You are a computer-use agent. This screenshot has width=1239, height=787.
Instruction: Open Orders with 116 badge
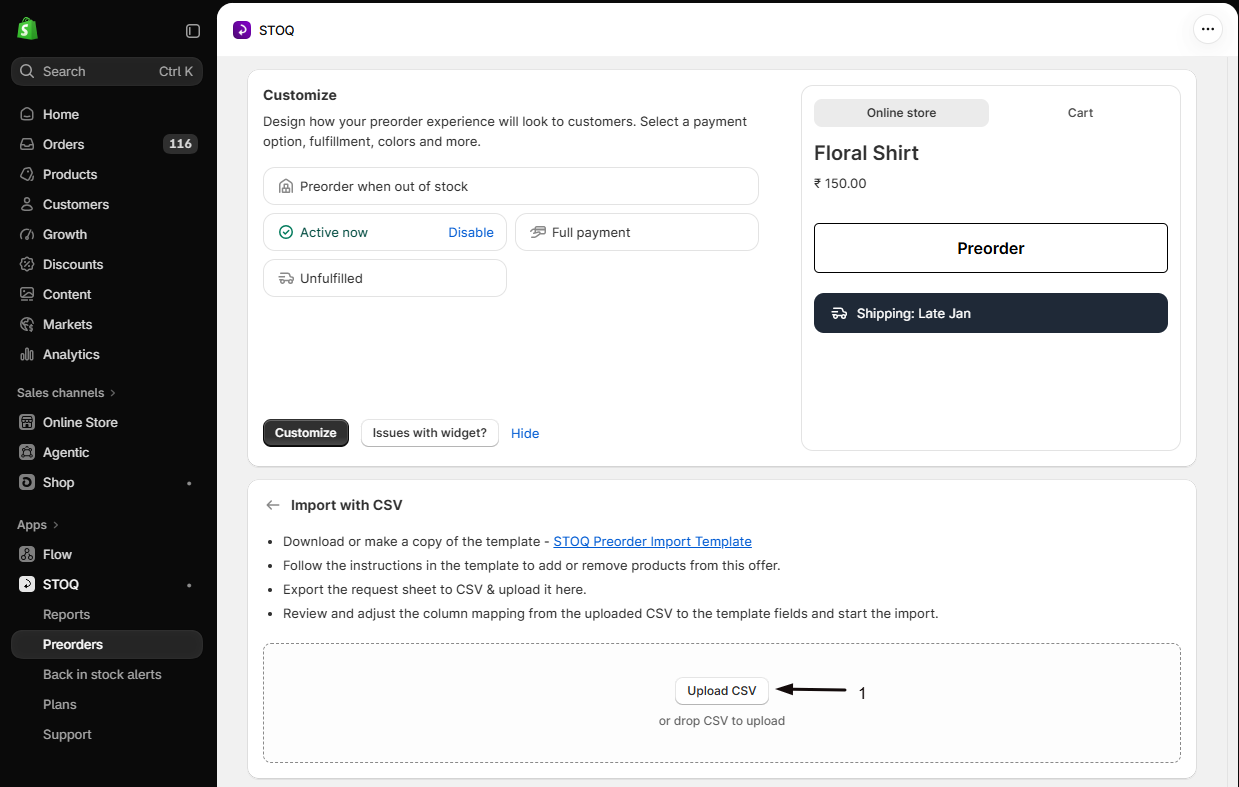pos(107,144)
